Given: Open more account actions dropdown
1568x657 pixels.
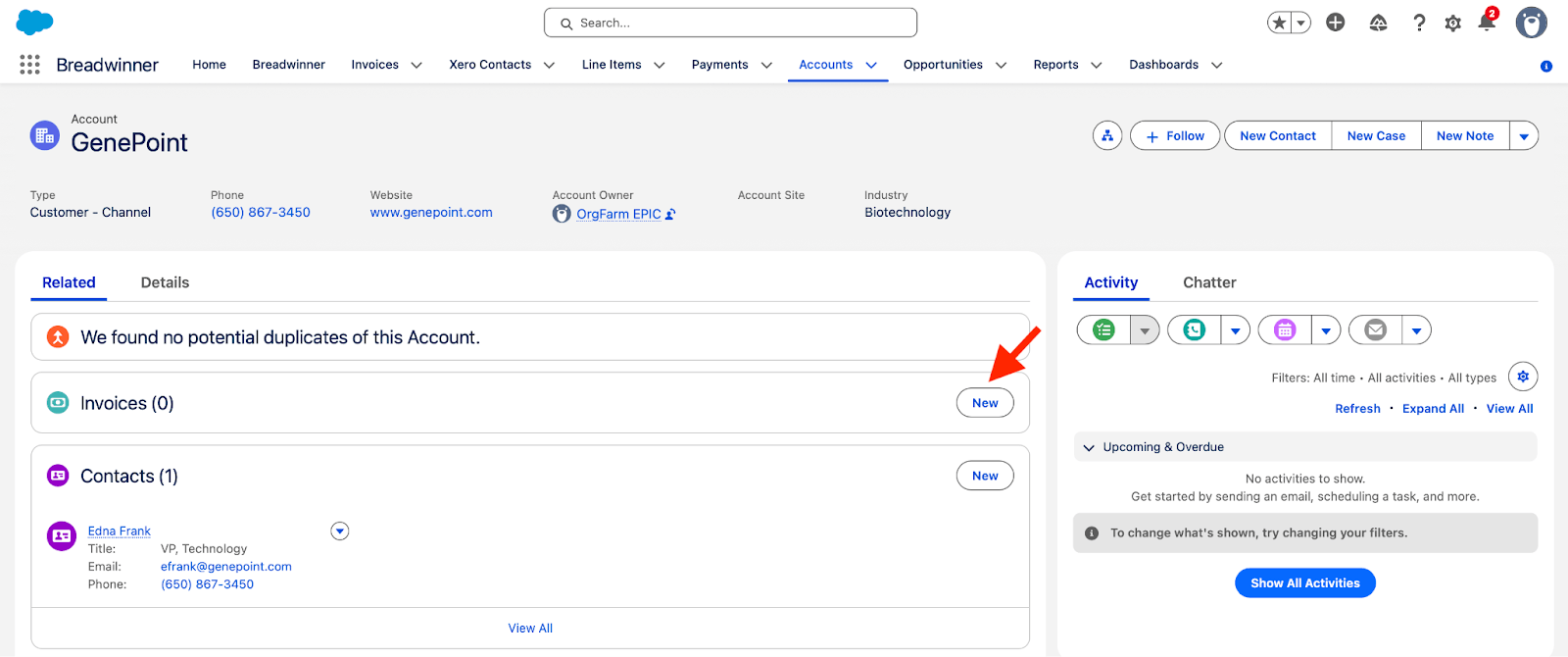Looking at the screenshot, I should pos(1524,136).
